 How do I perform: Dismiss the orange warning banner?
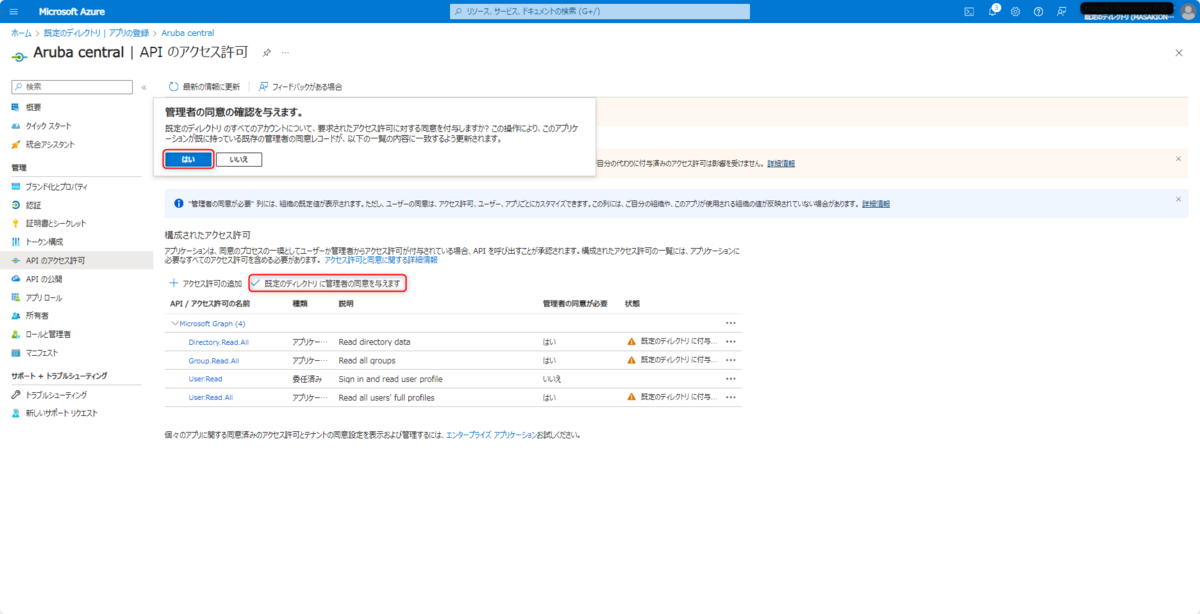click(1178, 159)
